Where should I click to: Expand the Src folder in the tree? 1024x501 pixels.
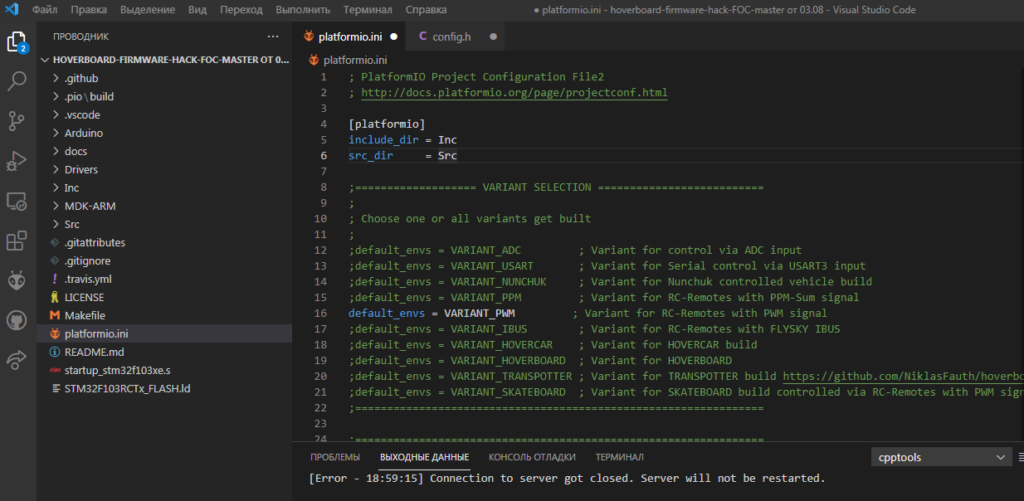tap(72, 224)
